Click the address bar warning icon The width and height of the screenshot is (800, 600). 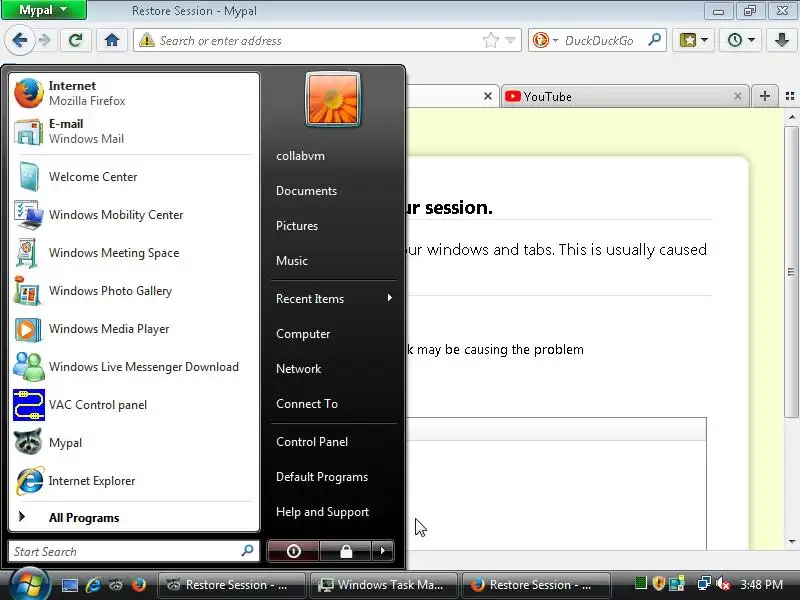point(146,40)
